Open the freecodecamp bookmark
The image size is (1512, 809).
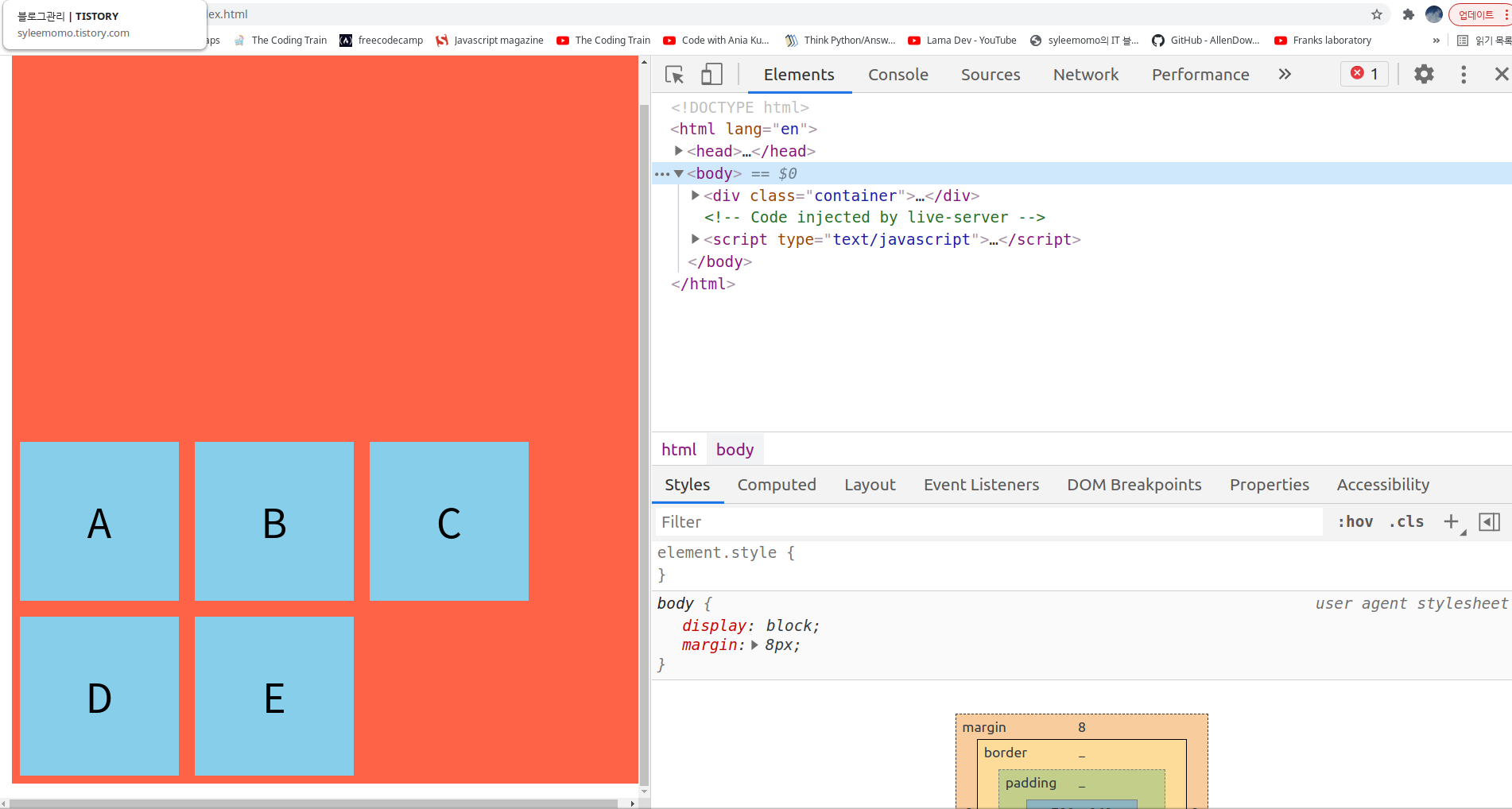(x=382, y=41)
